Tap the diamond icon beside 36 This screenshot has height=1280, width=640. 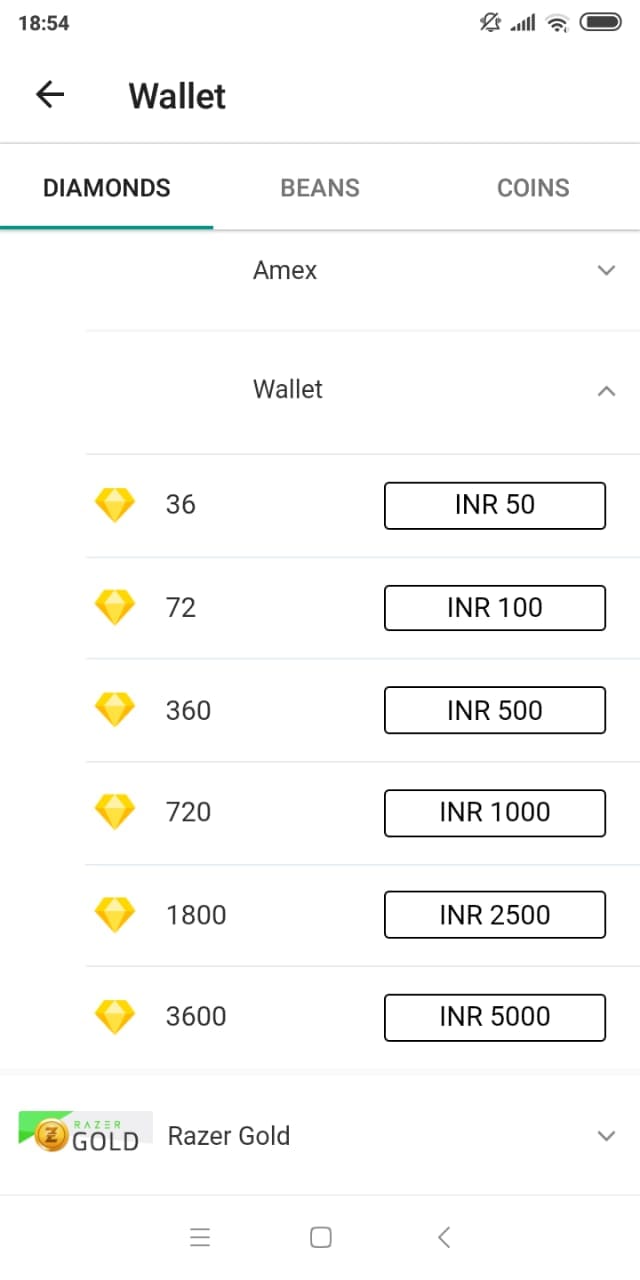tap(114, 505)
